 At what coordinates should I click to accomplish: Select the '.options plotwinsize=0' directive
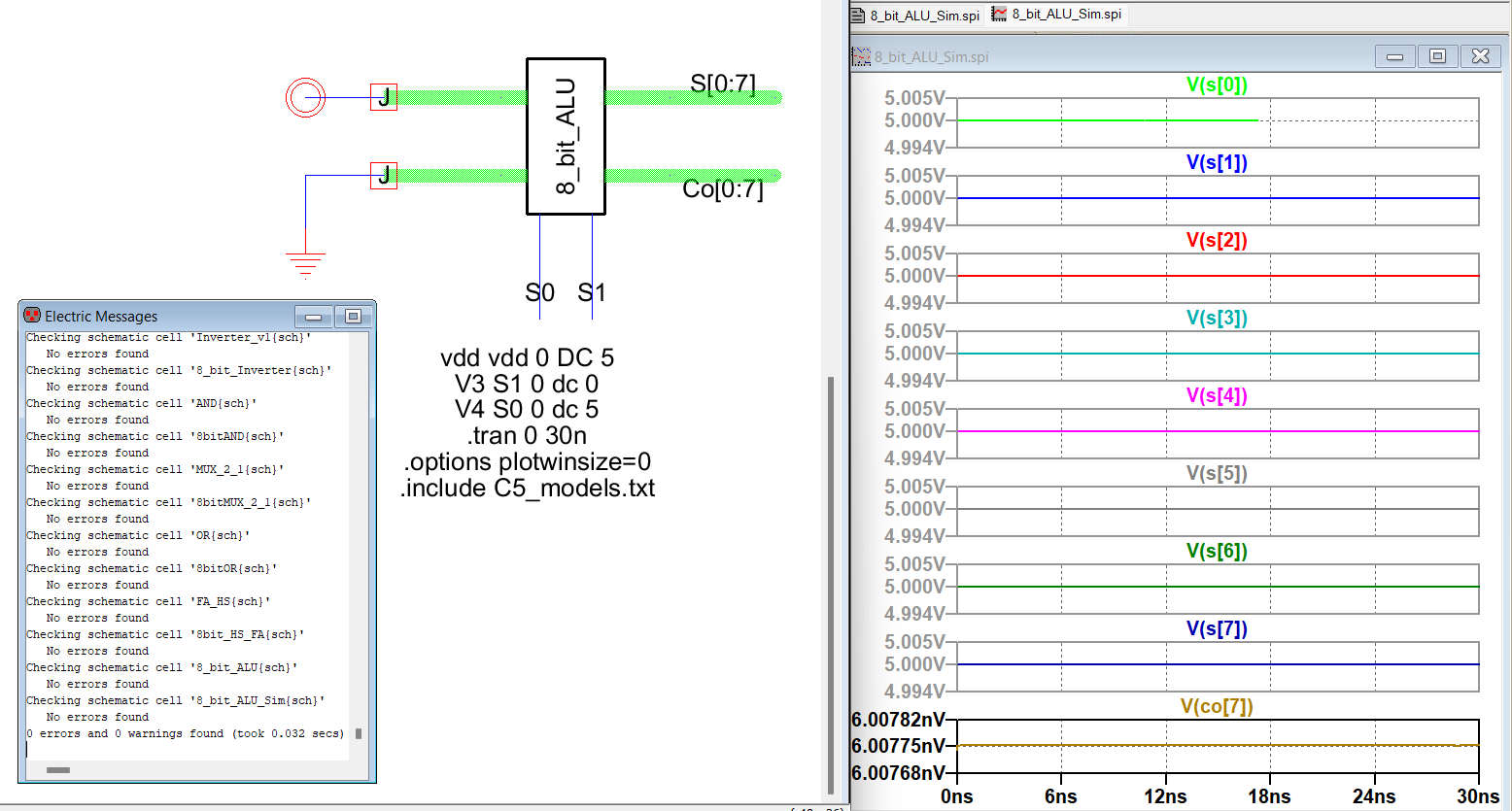pyautogui.click(x=527, y=462)
